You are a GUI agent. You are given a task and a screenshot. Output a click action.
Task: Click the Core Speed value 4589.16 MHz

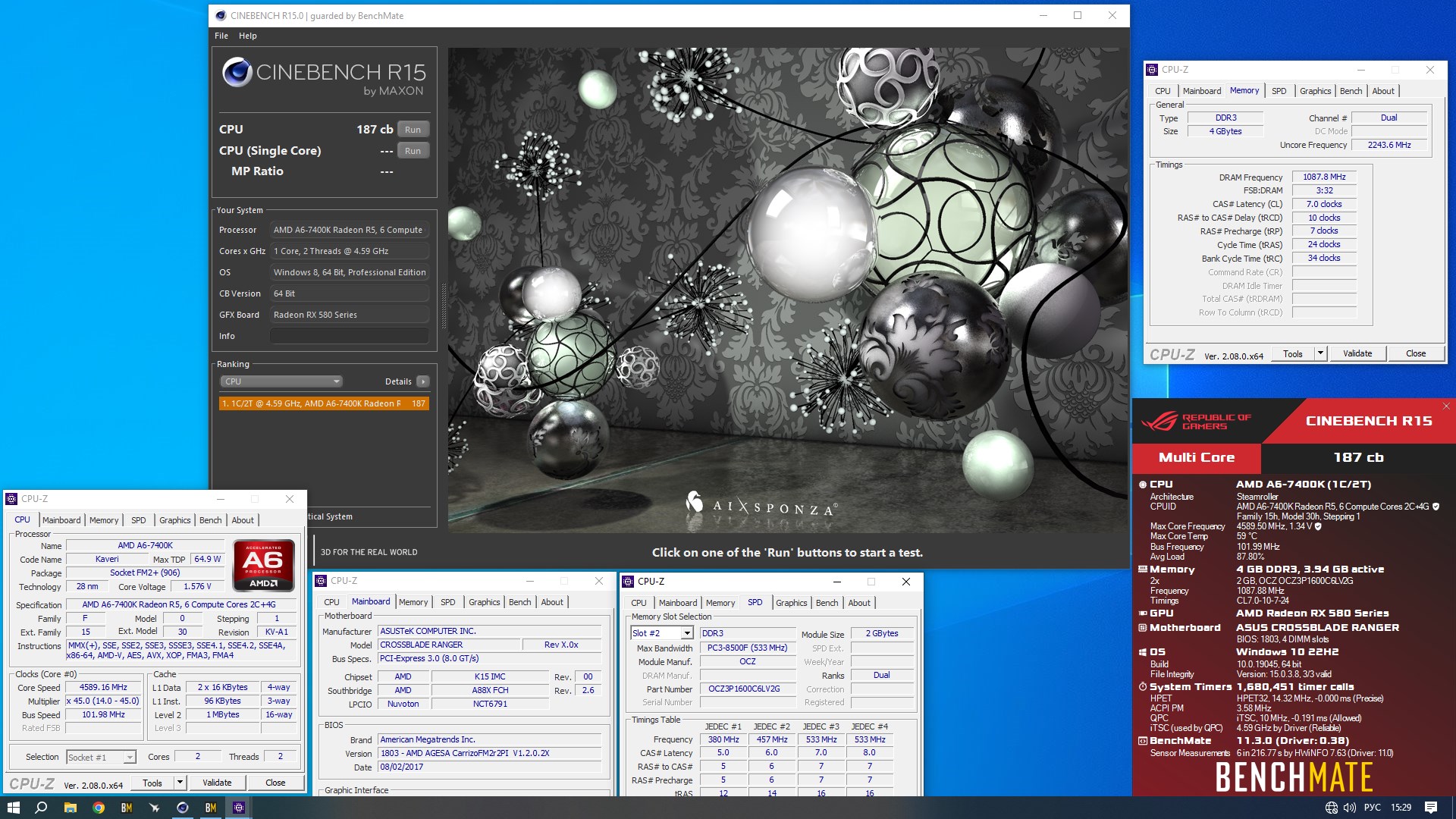click(103, 687)
